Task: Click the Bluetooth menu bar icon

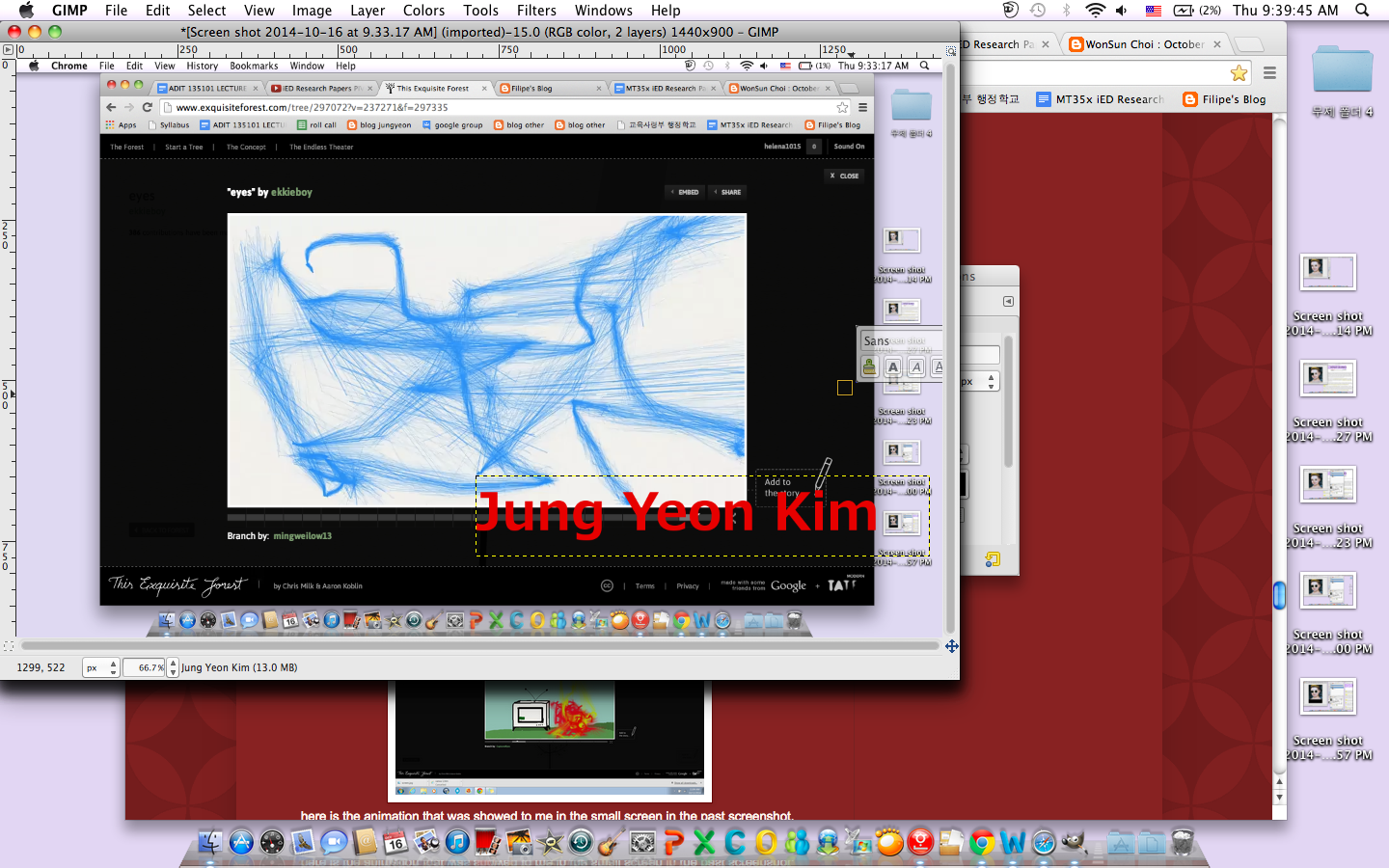Action: tap(1067, 11)
